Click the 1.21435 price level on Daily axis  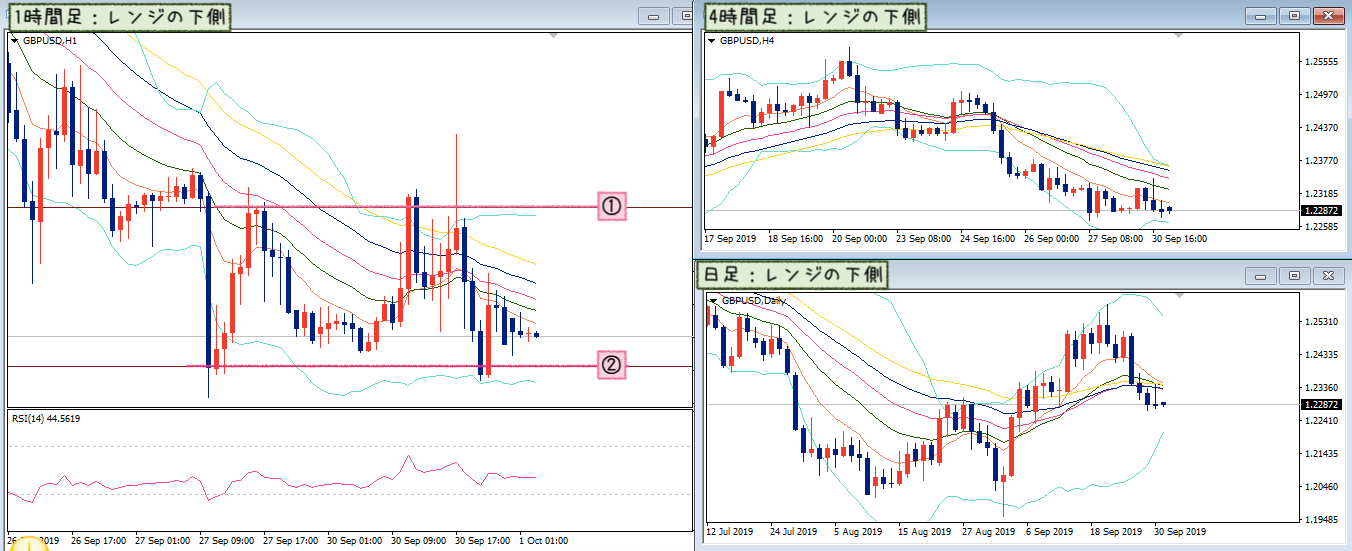[x=1322, y=454]
